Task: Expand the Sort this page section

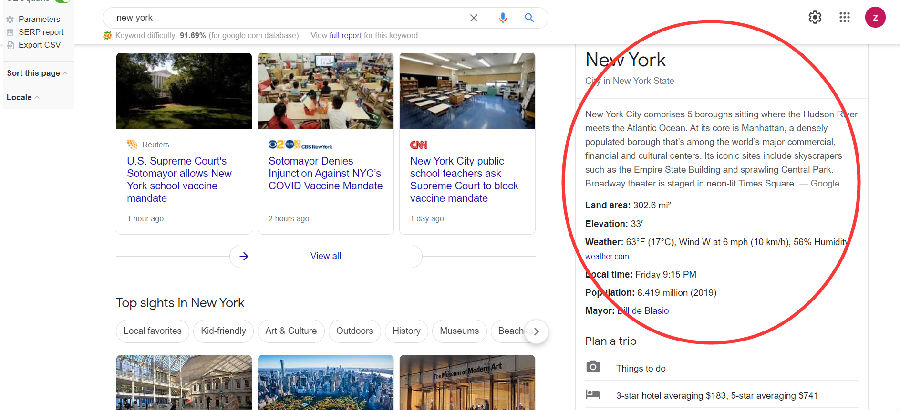Action: (x=37, y=74)
